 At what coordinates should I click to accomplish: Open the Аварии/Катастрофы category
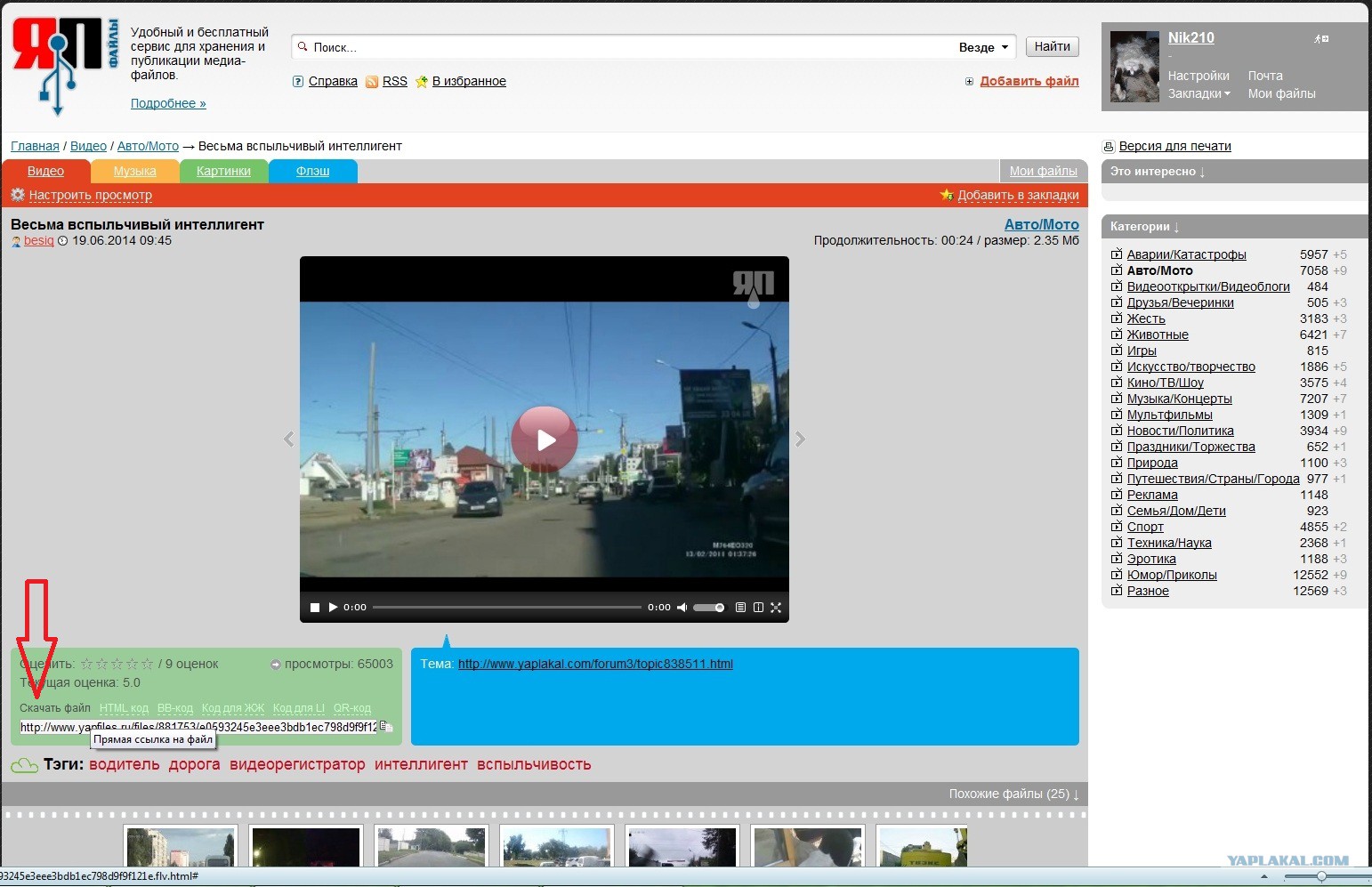[x=1186, y=254]
